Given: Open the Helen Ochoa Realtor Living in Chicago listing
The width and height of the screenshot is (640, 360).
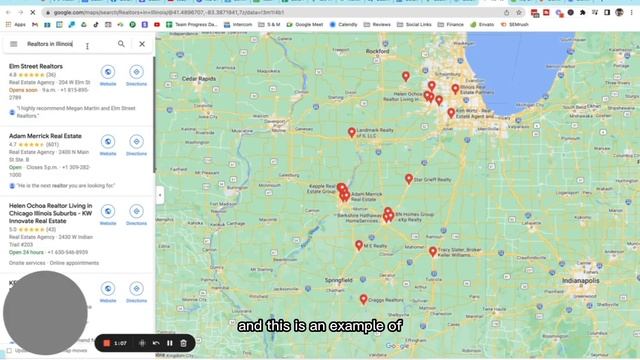Looking at the screenshot, I should (x=51, y=213).
